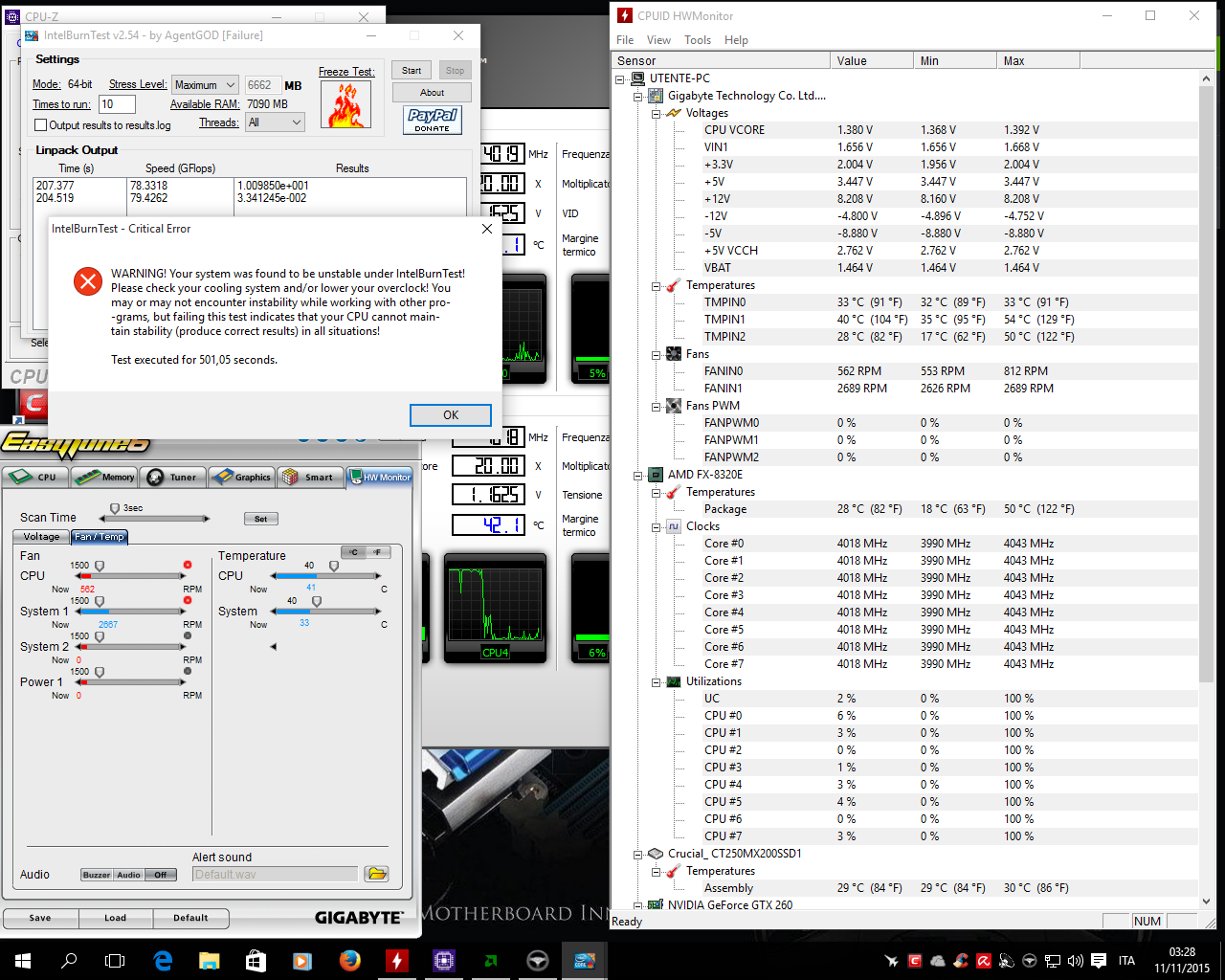Collapse the Clocks group
The height and width of the screenshot is (980, 1225).
pyautogui.click(x=657, y=526)
